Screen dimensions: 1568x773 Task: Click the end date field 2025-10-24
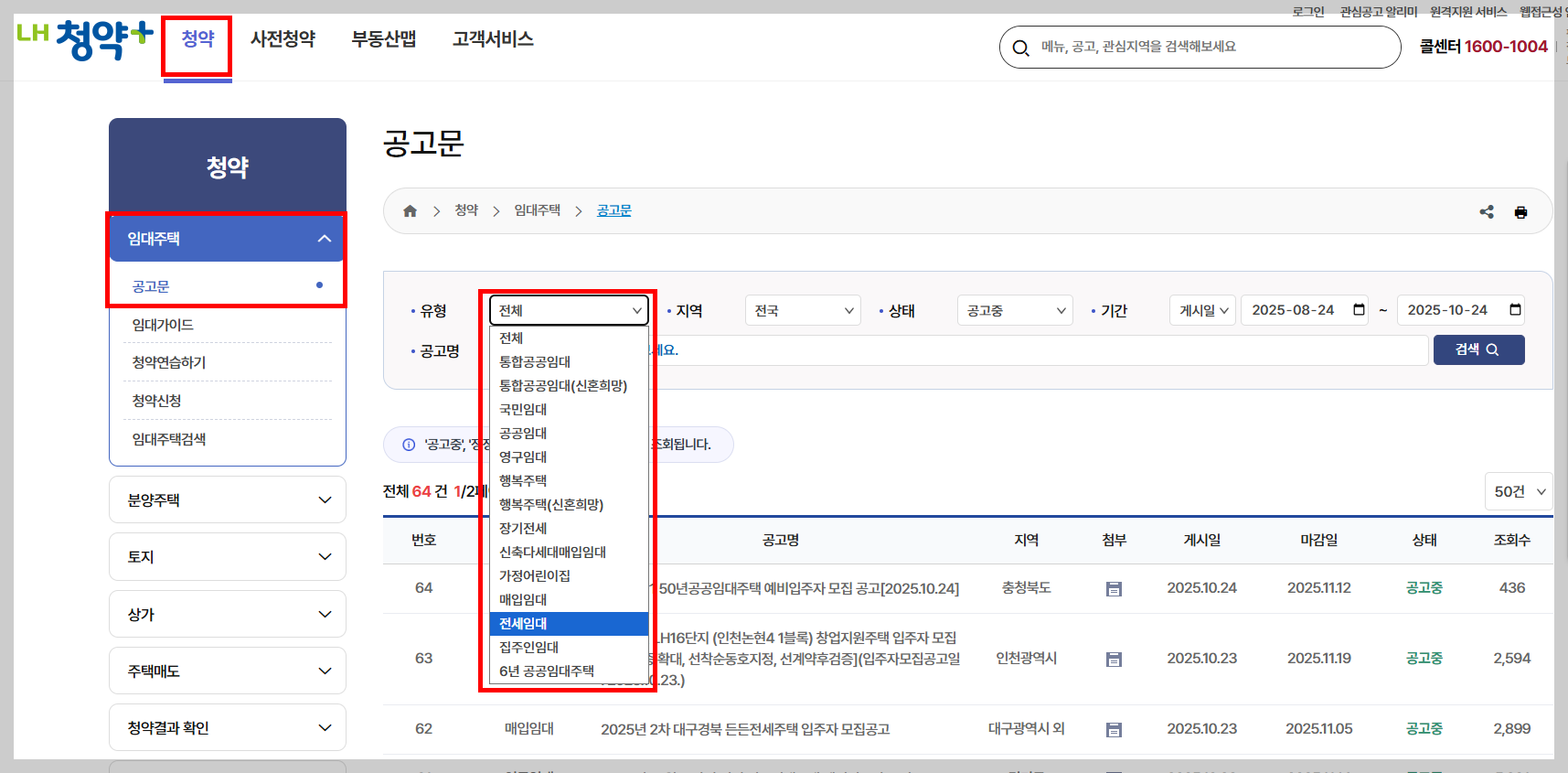pos(1461,310)
